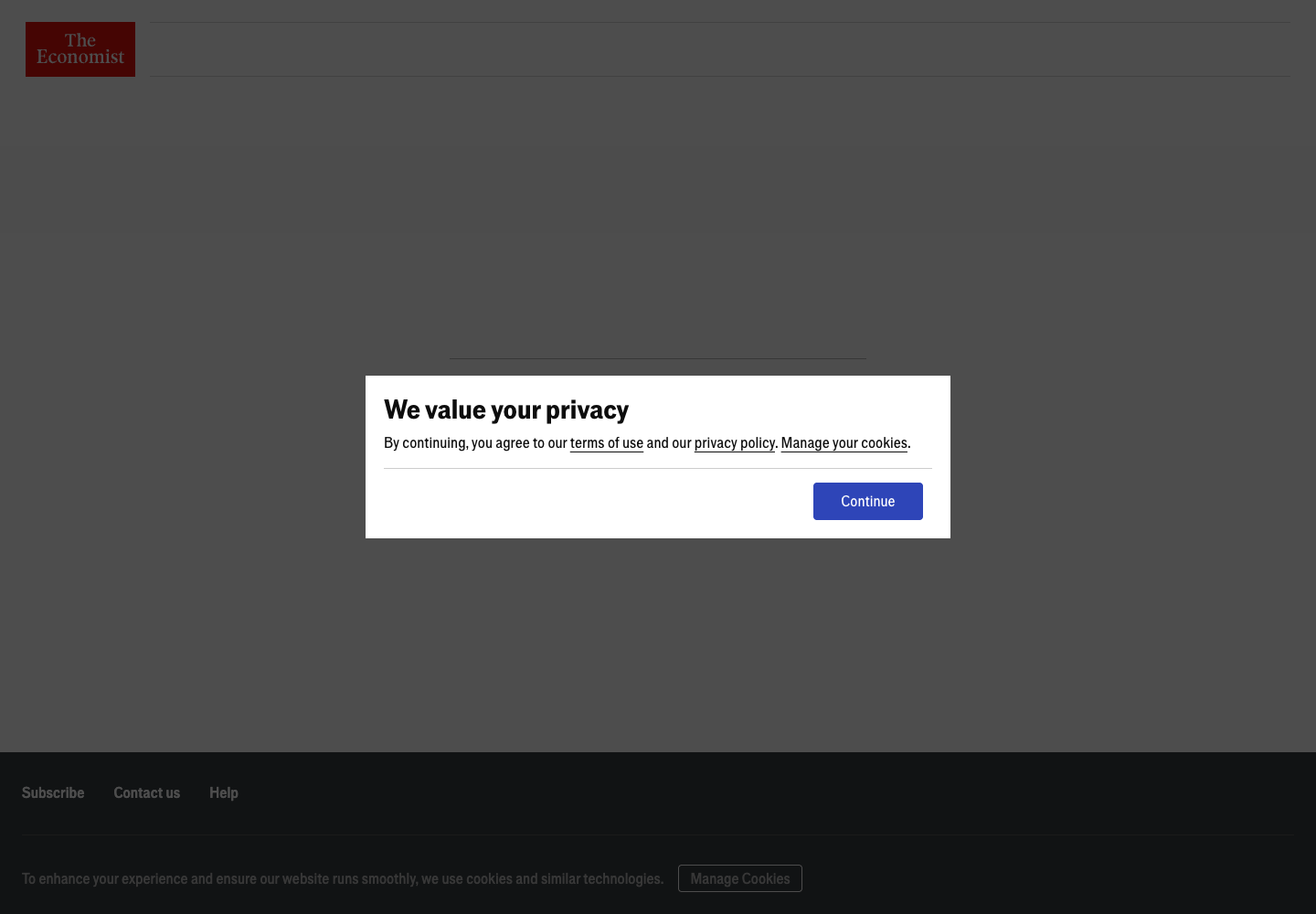Open the privacy policy link
Screen dimensions: 1316x914
tap(735, 442)
